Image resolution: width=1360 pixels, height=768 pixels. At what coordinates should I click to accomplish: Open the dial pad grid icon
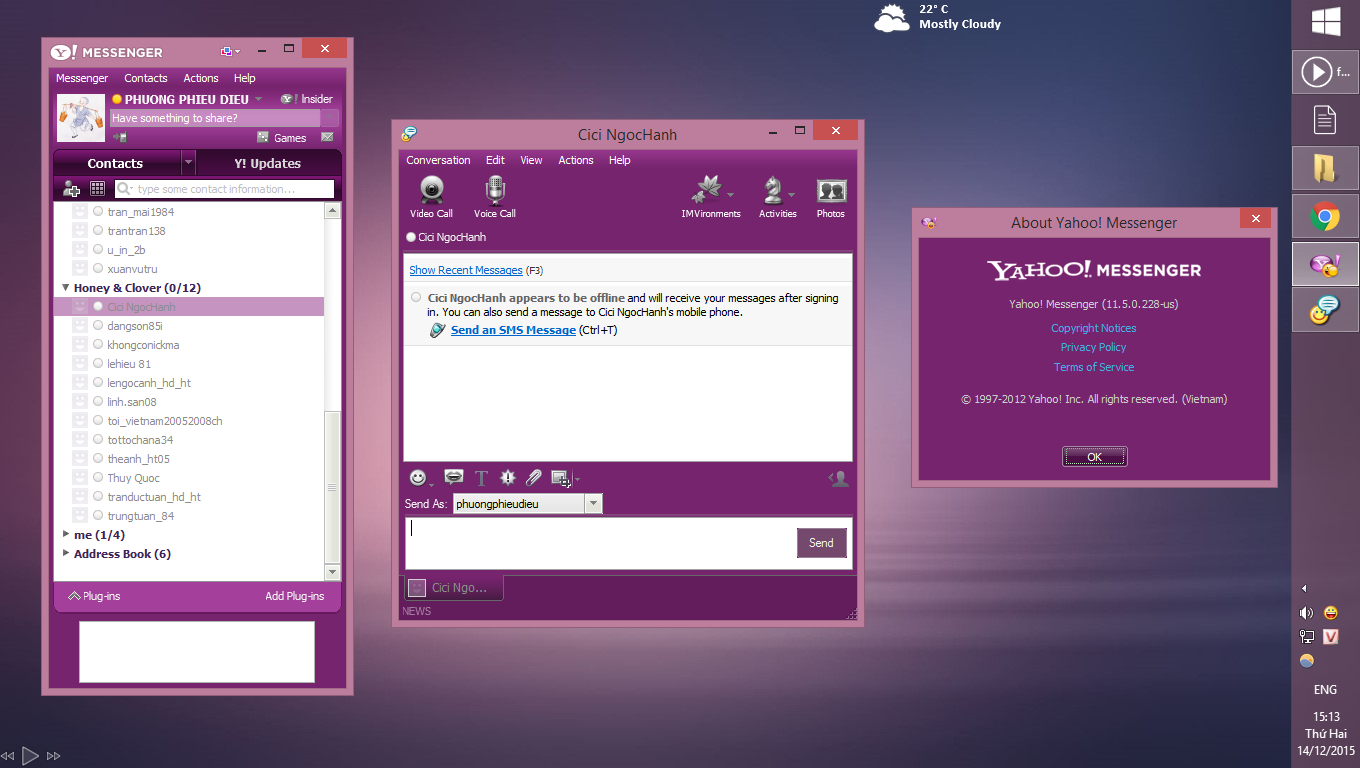click(98, 188)
